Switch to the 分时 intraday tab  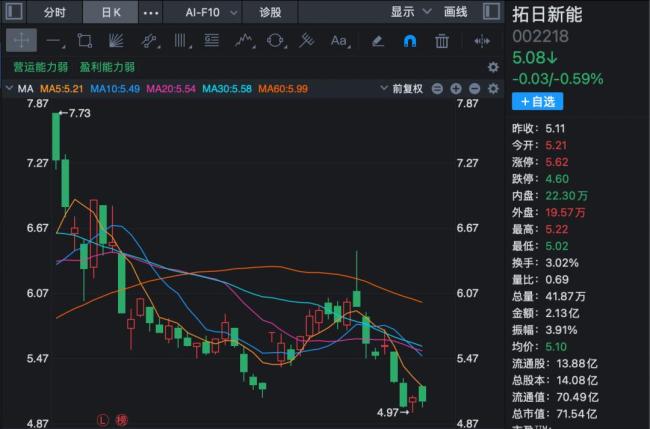coord(54,12)
